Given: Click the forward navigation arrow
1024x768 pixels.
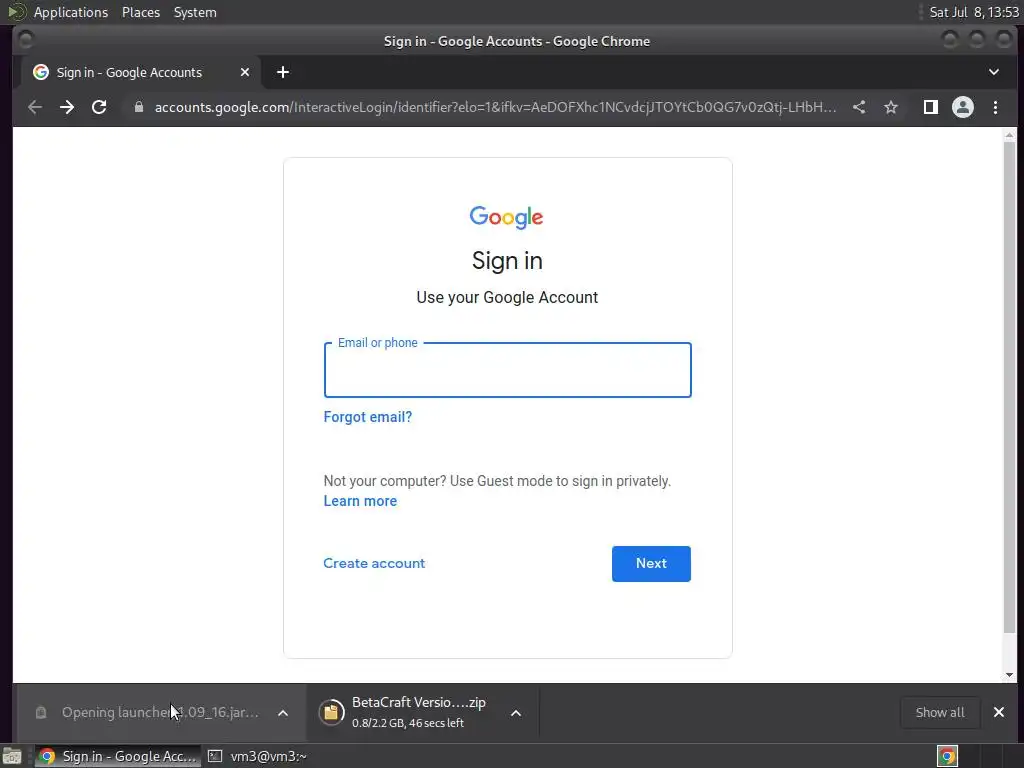Looking at the screenshot, I should 67,107.
